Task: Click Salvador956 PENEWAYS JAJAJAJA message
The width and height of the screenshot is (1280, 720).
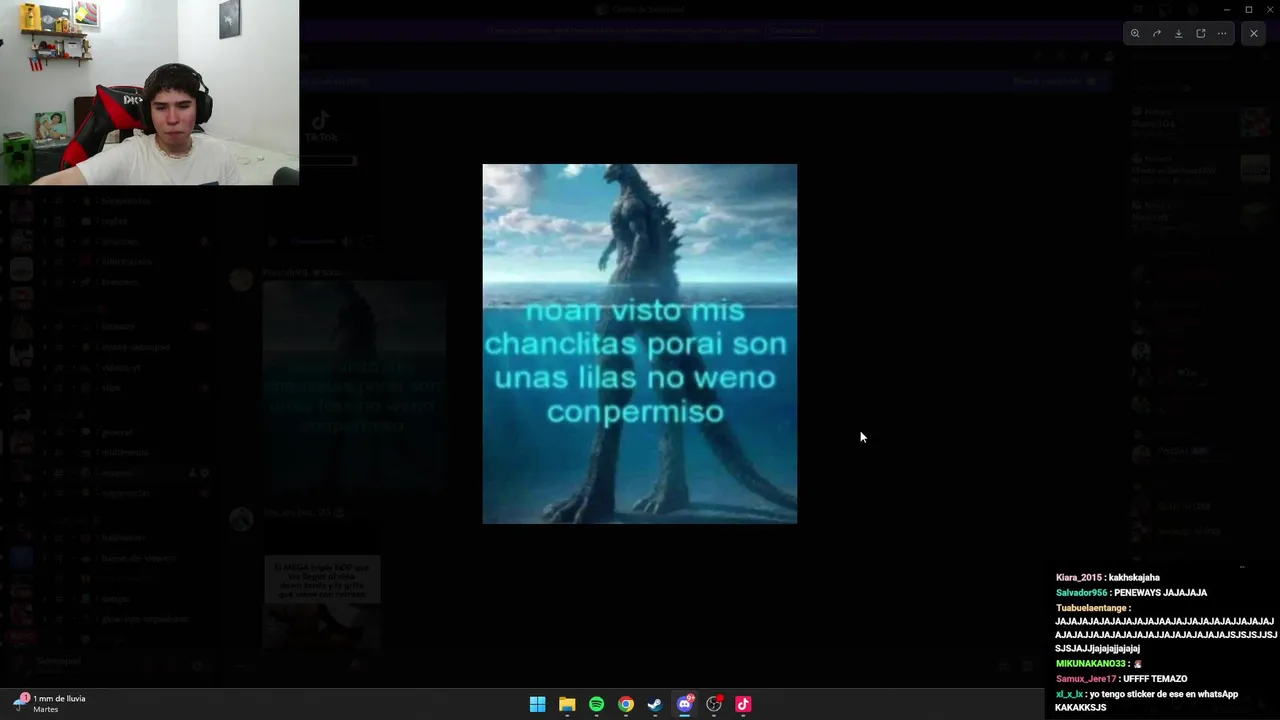Action: [1131, 592]
